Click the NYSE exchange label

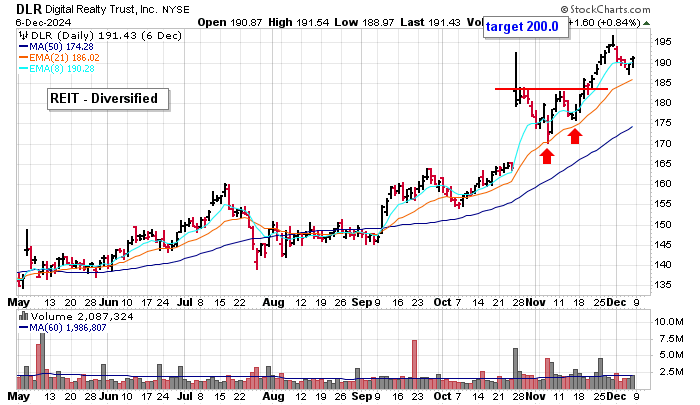pyautogui.click(x=175, y=9)
